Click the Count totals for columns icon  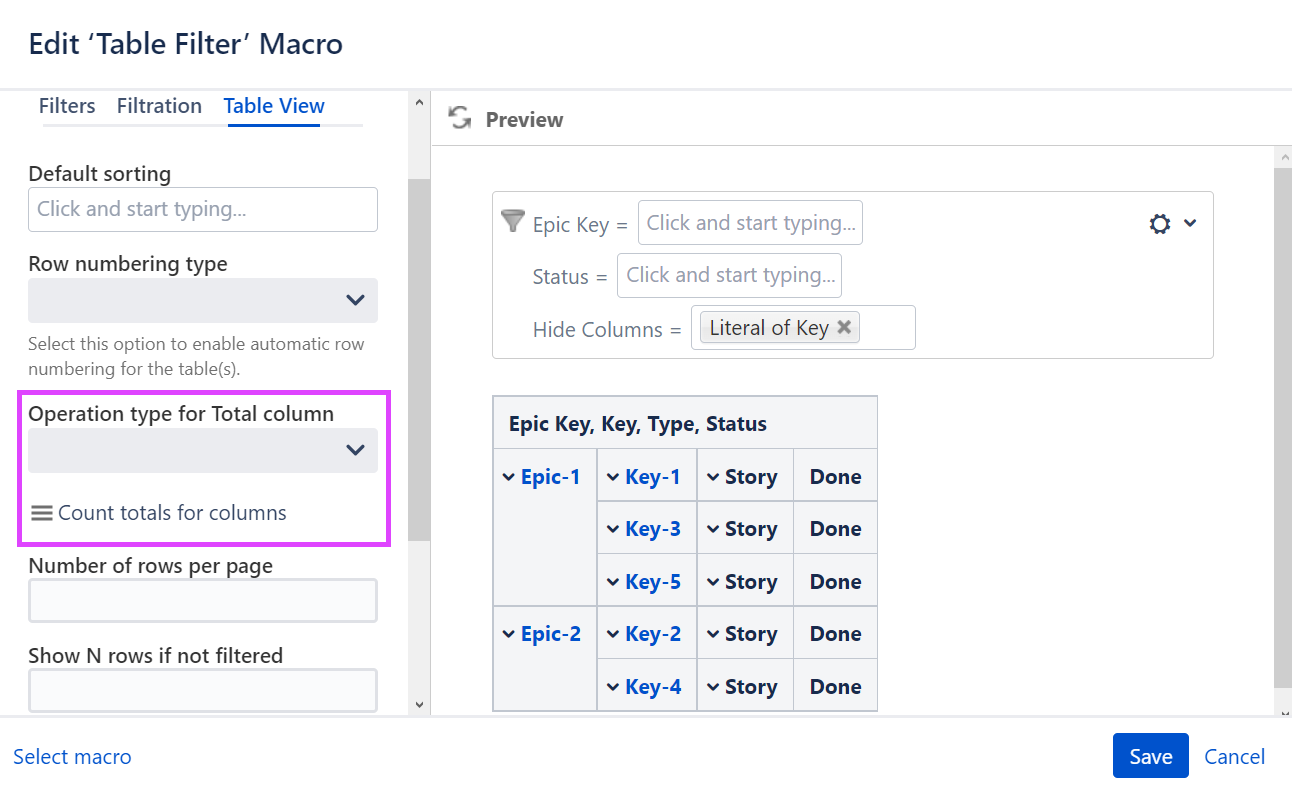(x=42, y=512)
